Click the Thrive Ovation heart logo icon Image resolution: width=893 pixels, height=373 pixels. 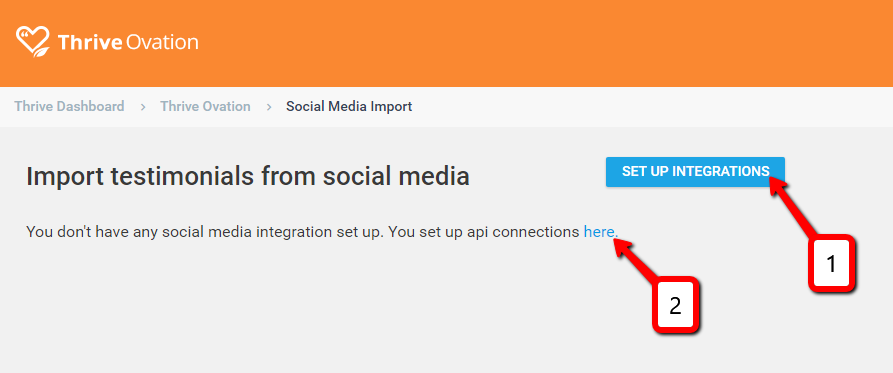33,42
